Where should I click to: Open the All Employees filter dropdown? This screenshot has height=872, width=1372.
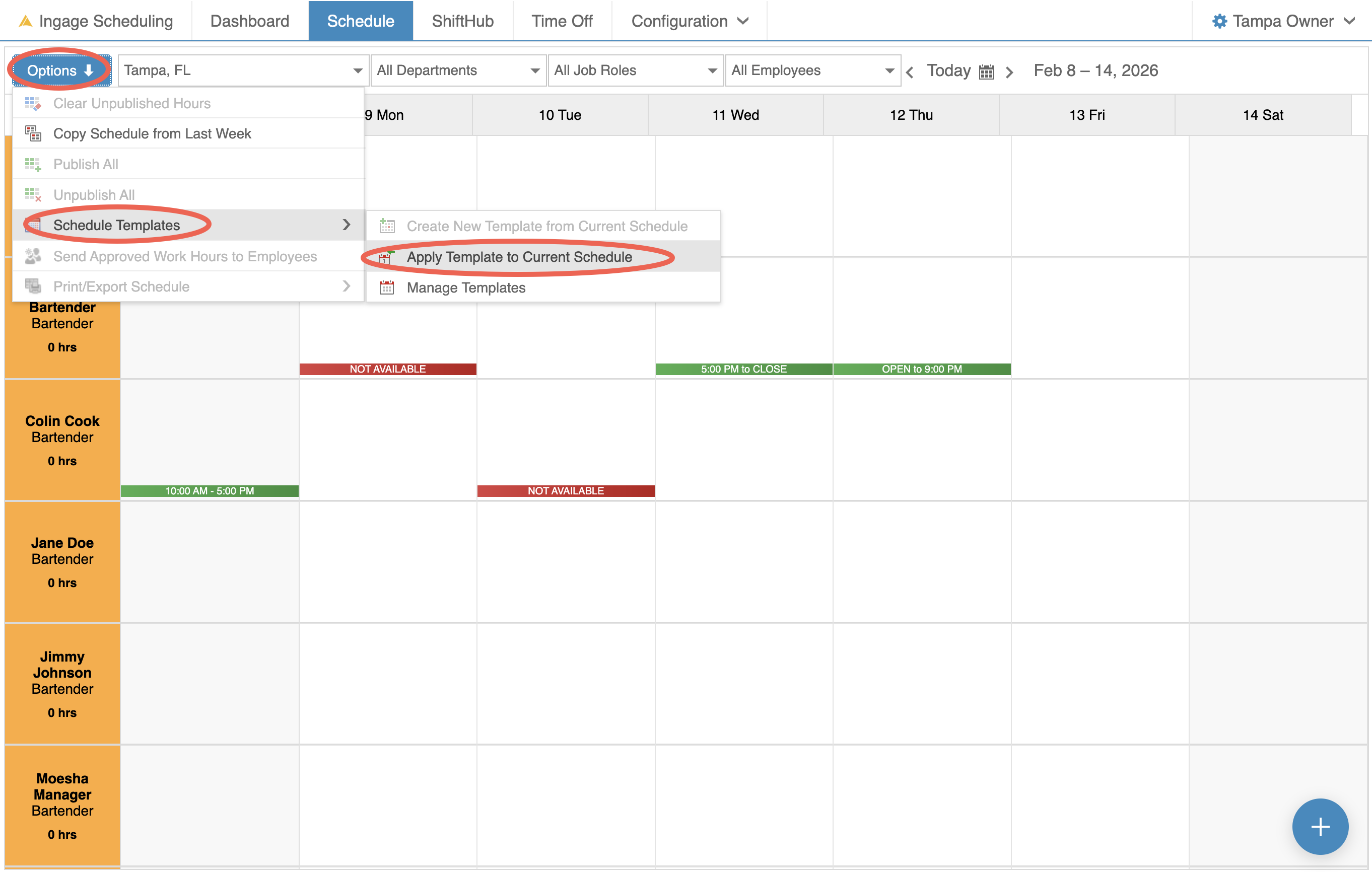pos(812,70)
